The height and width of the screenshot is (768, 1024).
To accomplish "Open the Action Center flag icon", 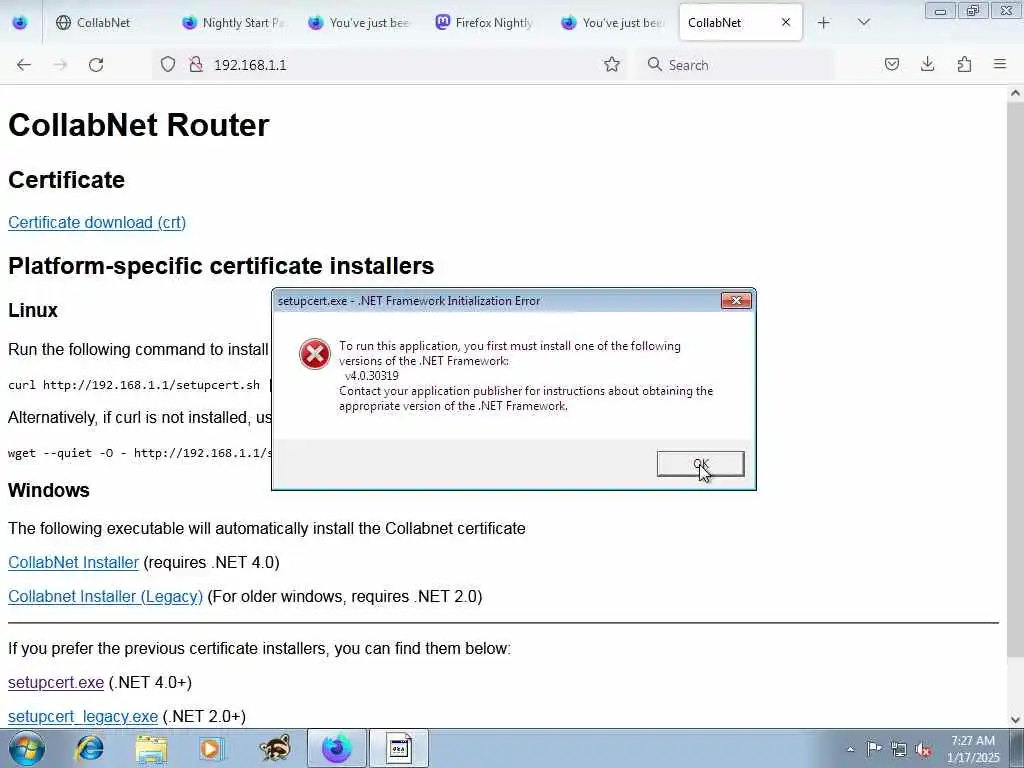I will [x=873, y=748].
